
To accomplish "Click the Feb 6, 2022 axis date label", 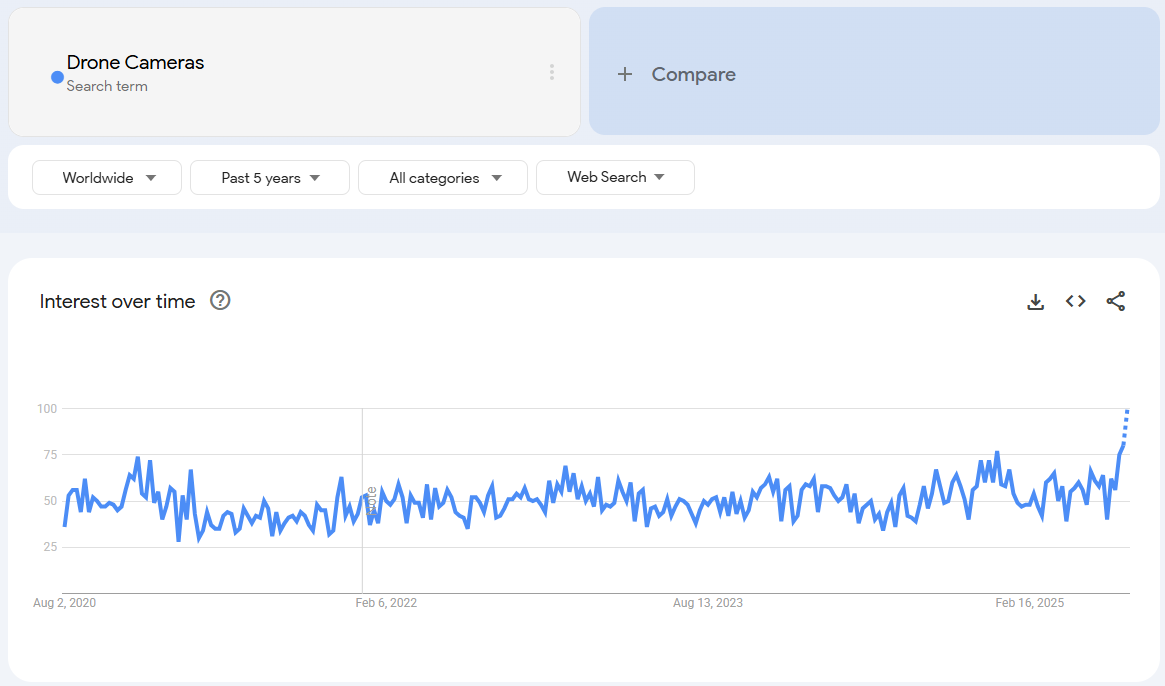I will coord(386,603).
